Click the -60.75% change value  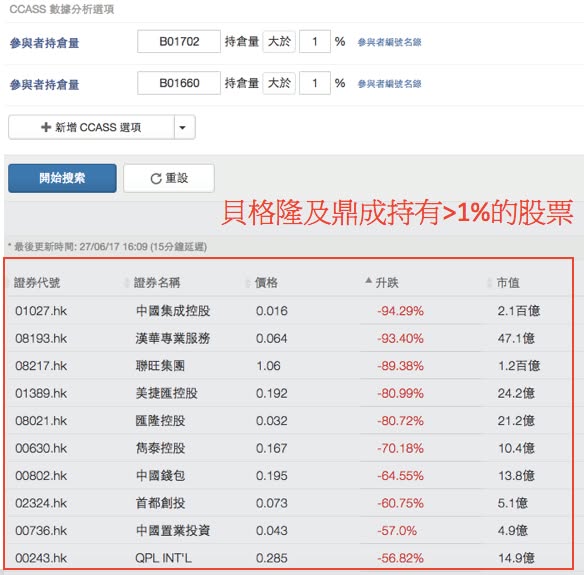[x=400, y=503]
